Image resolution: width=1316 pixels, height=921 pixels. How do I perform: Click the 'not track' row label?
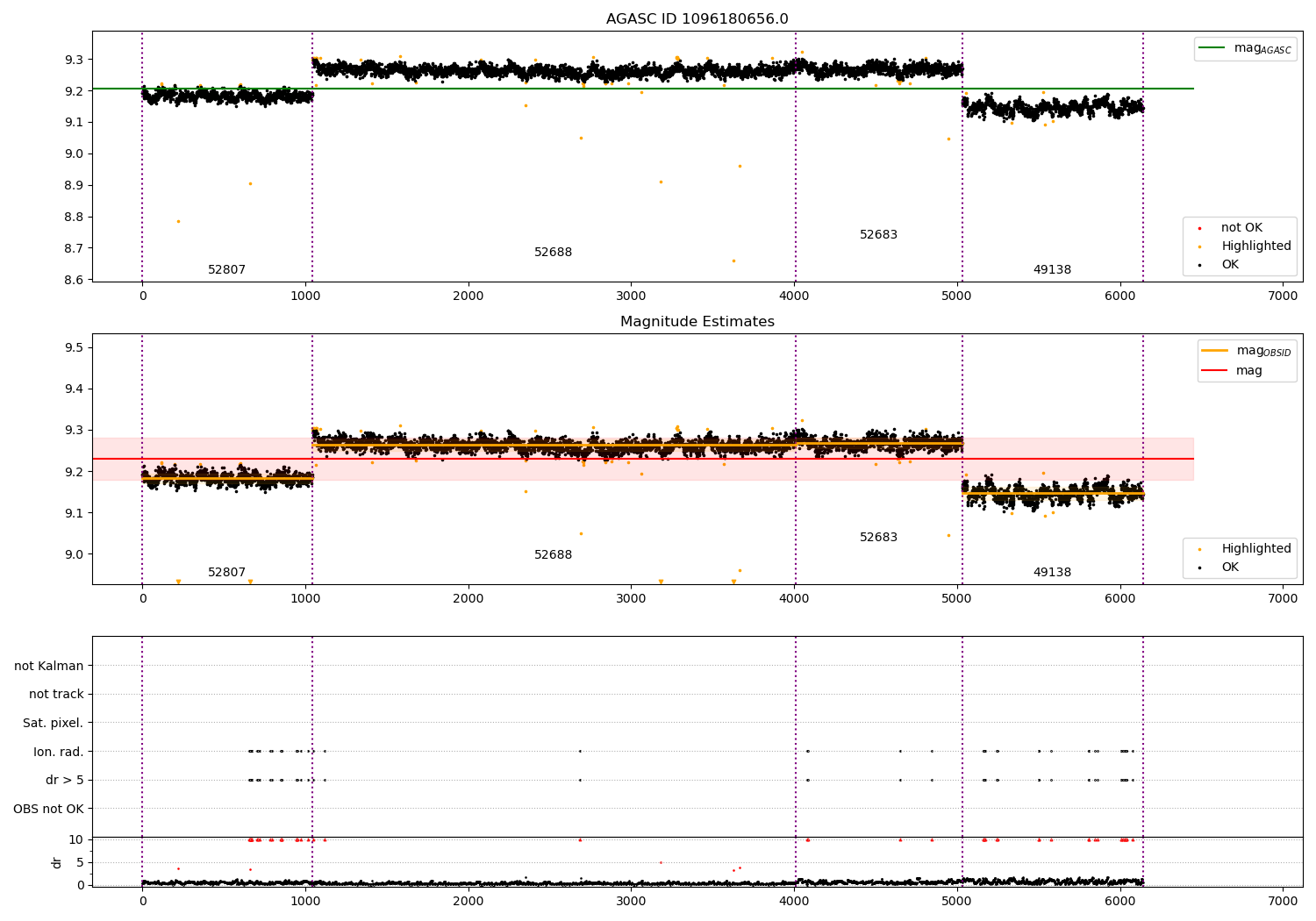(56, 695)
